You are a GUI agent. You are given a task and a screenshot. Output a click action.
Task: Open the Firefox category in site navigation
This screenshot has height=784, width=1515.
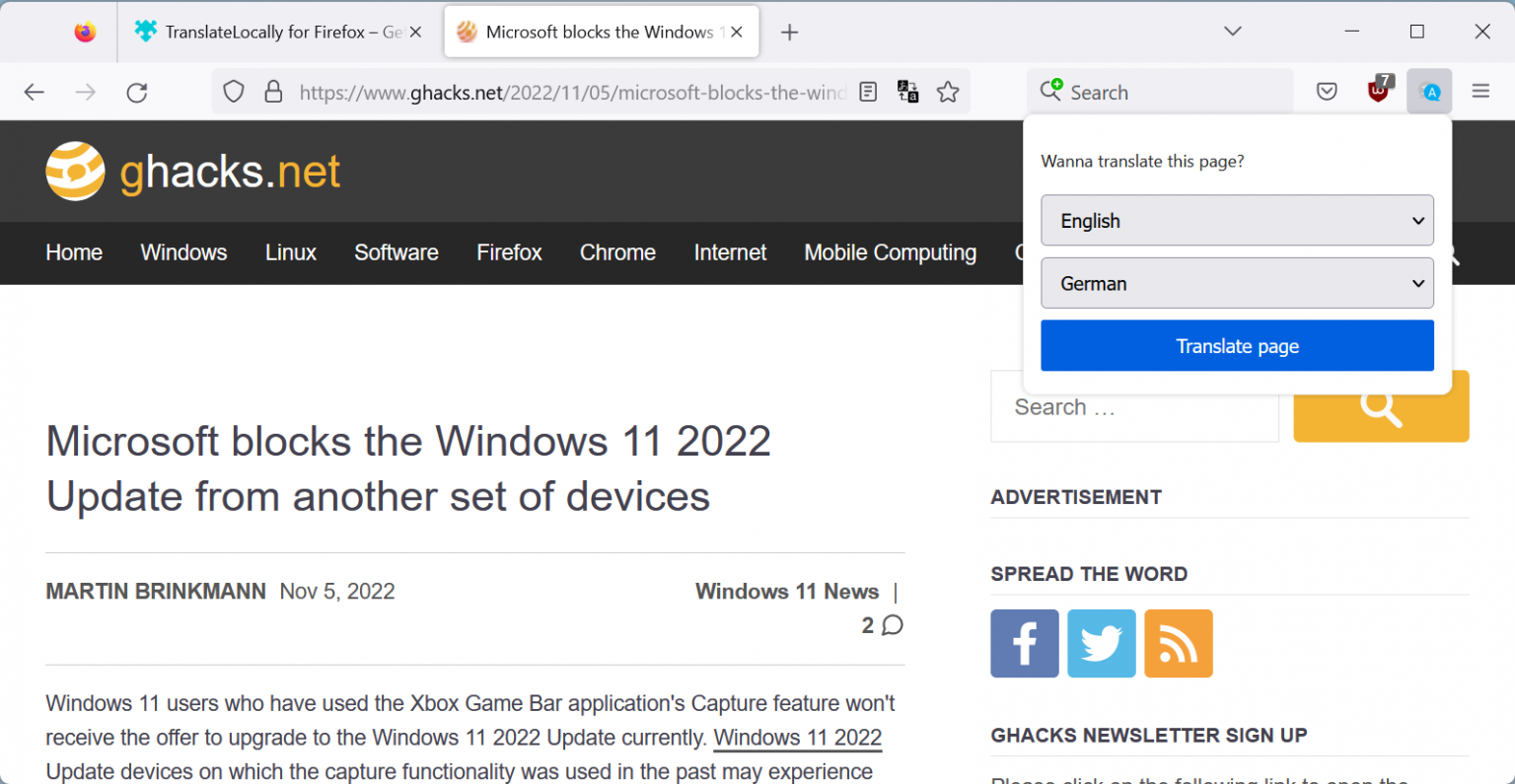(x=509, y=252)
